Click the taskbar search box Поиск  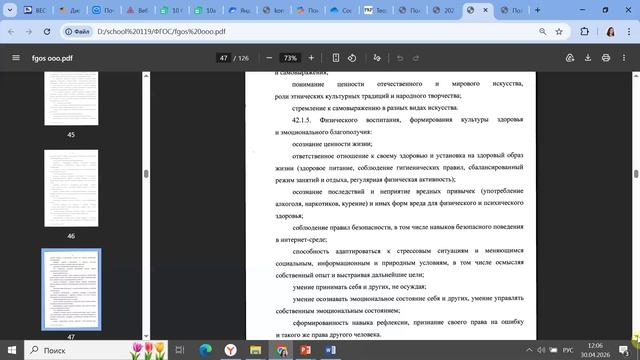tap(96, 350)
